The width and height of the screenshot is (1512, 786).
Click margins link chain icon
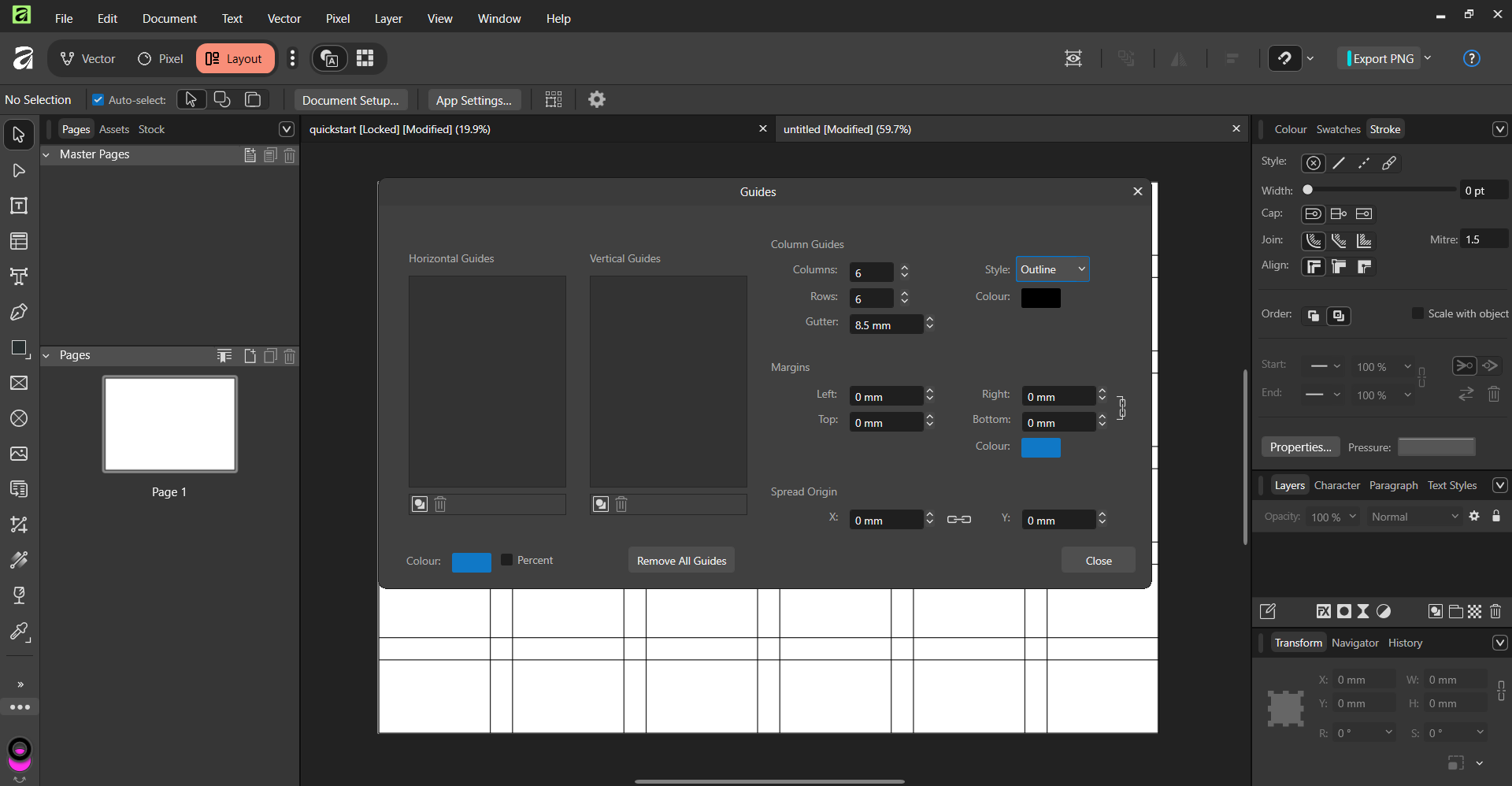1121,408
